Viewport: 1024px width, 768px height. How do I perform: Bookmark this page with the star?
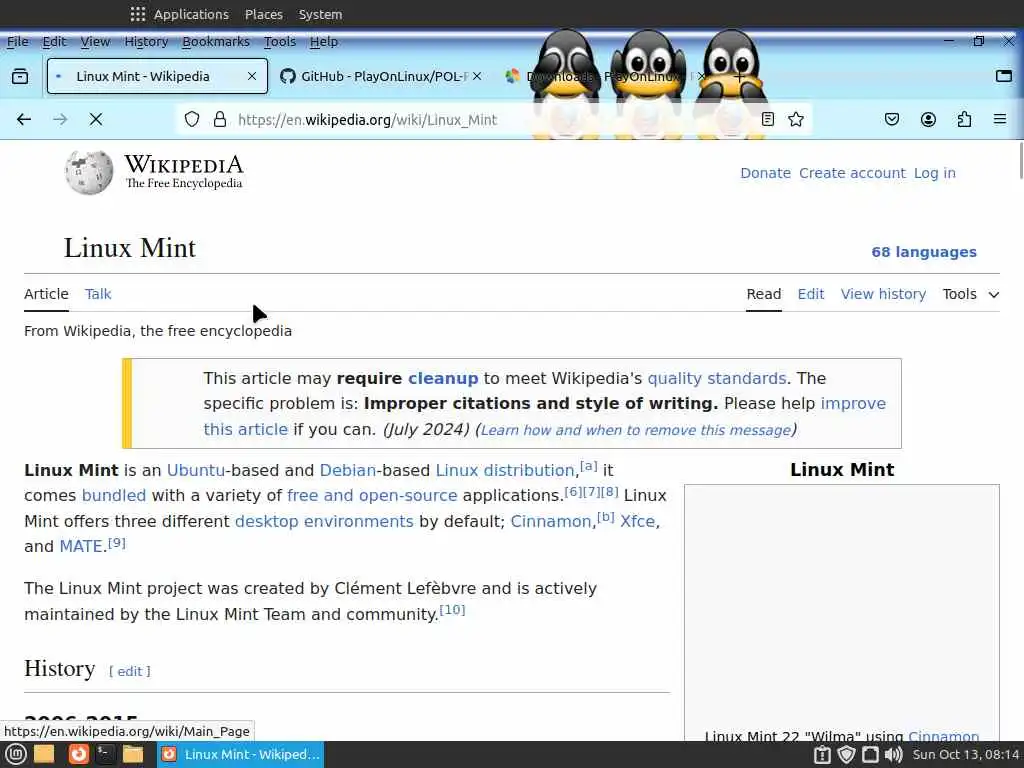(x=795, y=120)
